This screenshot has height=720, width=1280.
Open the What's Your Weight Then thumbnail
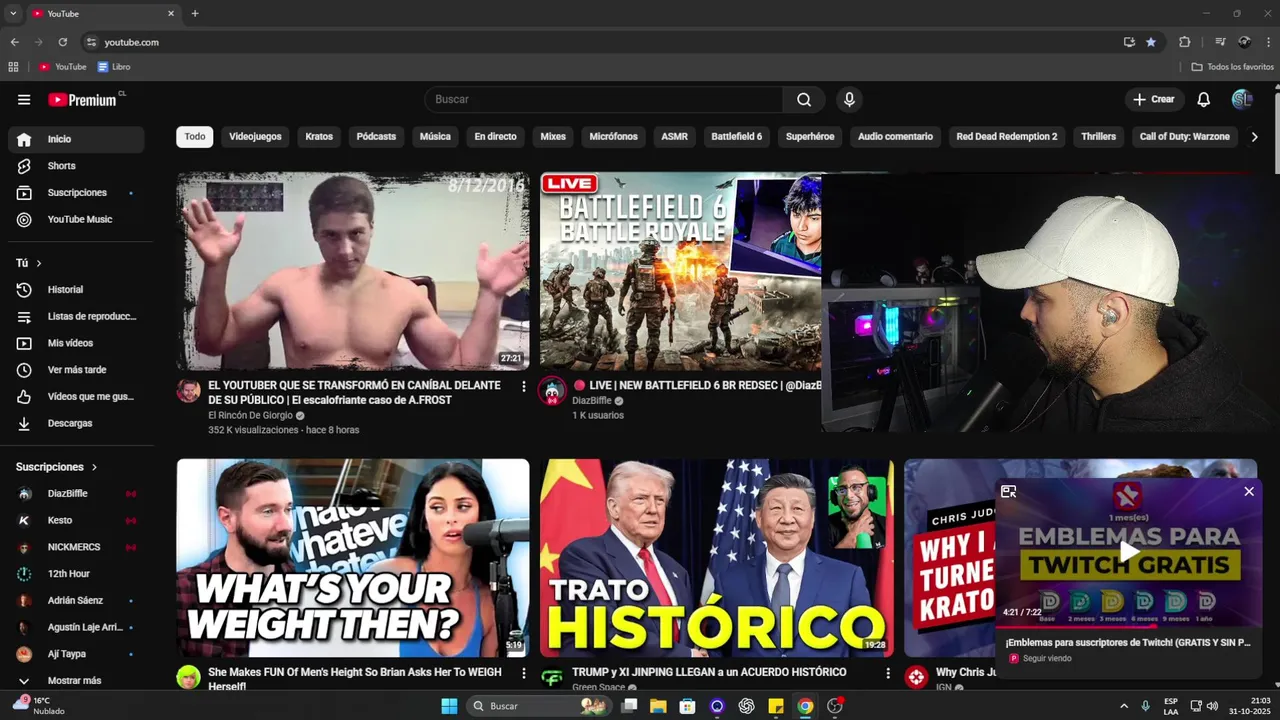(x=353, y=558)
